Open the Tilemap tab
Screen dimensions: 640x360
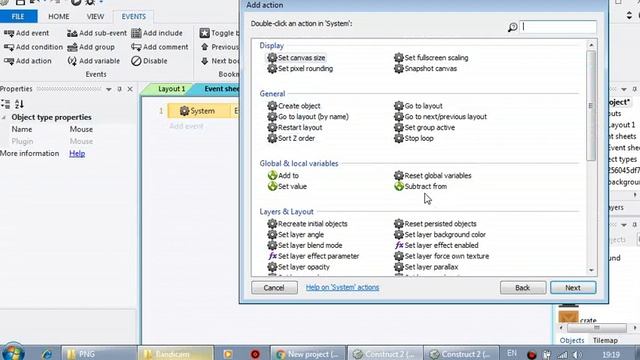tap(605, 340)
